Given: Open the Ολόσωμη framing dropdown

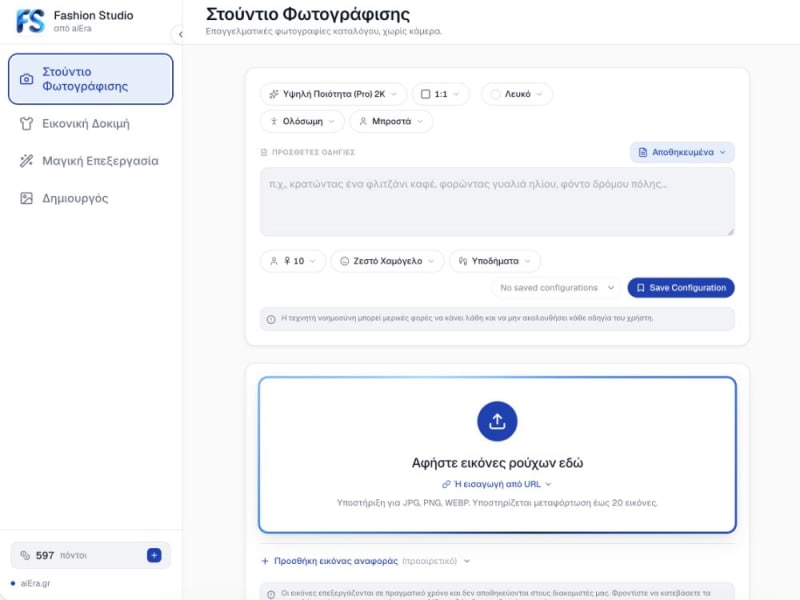Looking at the screenshot, I should coord(303,121).
